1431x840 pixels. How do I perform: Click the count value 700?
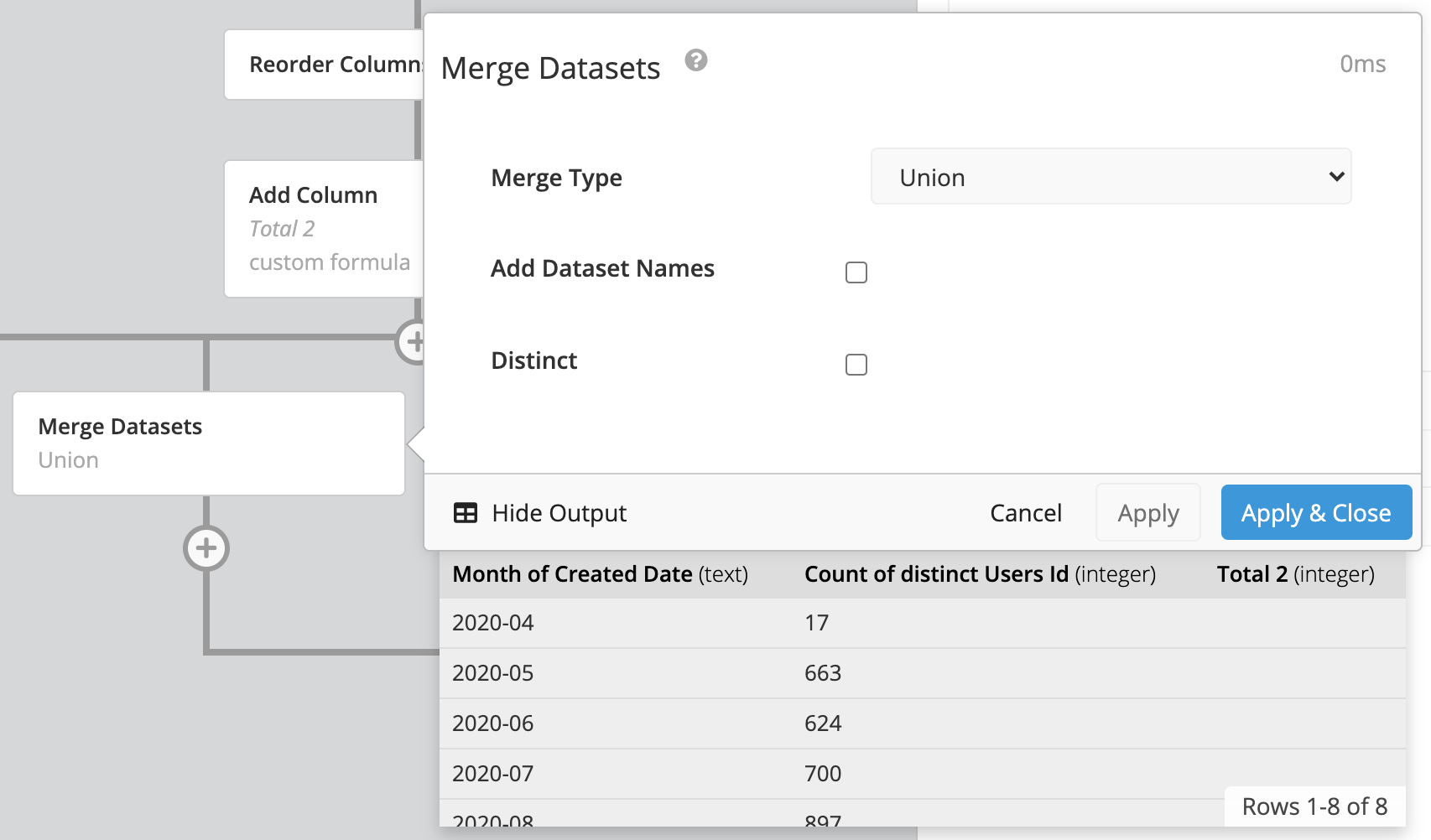823,774
